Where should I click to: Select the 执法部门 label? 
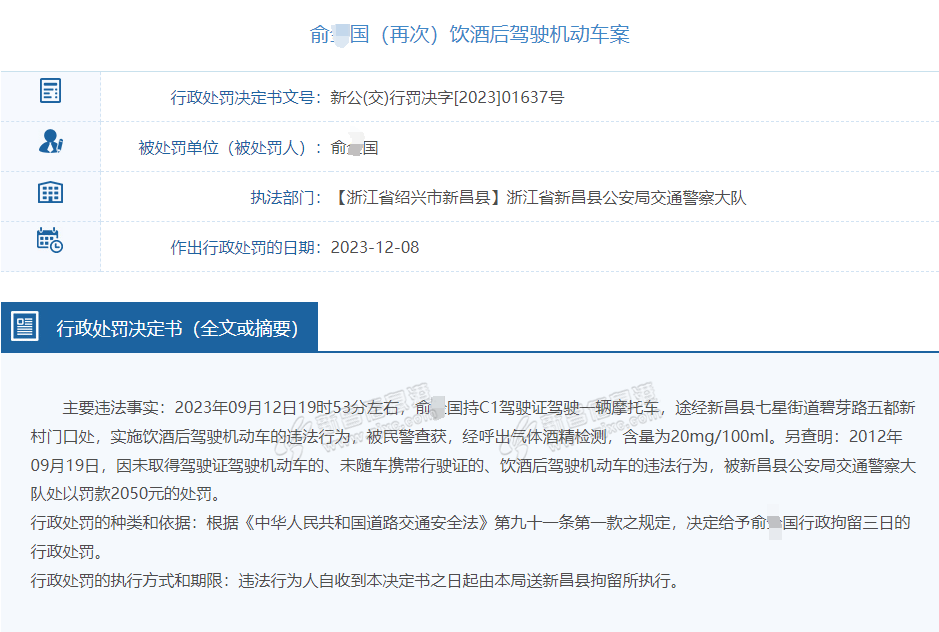pos(285,198)
